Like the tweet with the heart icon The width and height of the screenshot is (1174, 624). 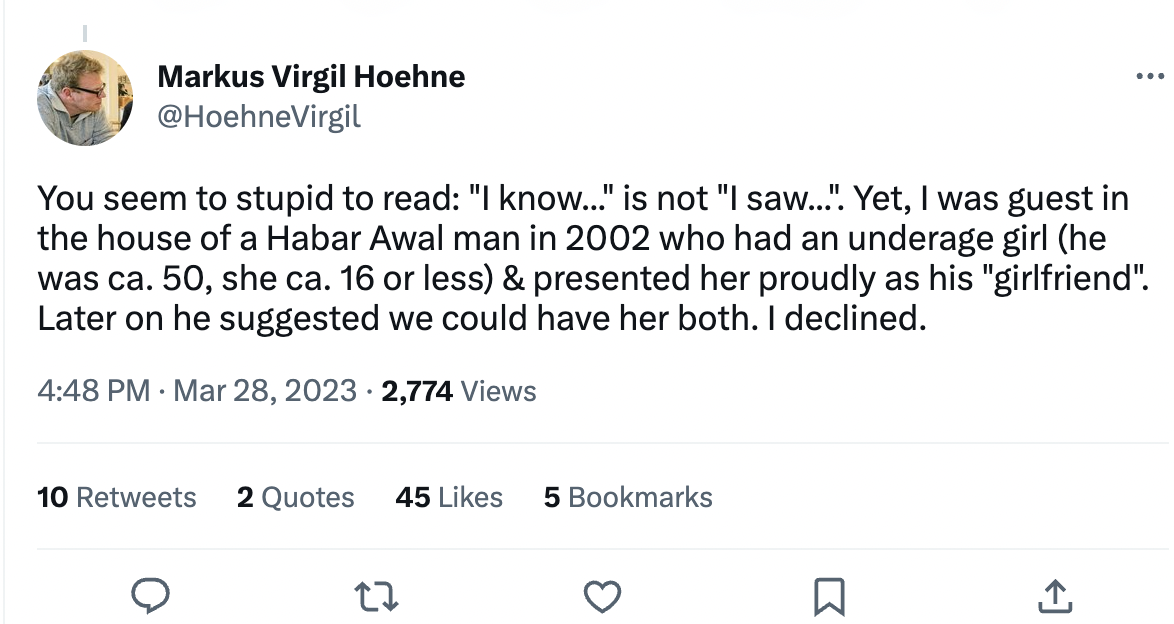point(601,597)
